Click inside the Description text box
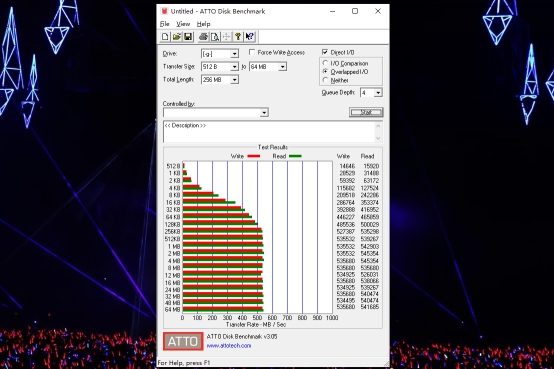This screenshot has width=554, height=369. coord(269,132)
